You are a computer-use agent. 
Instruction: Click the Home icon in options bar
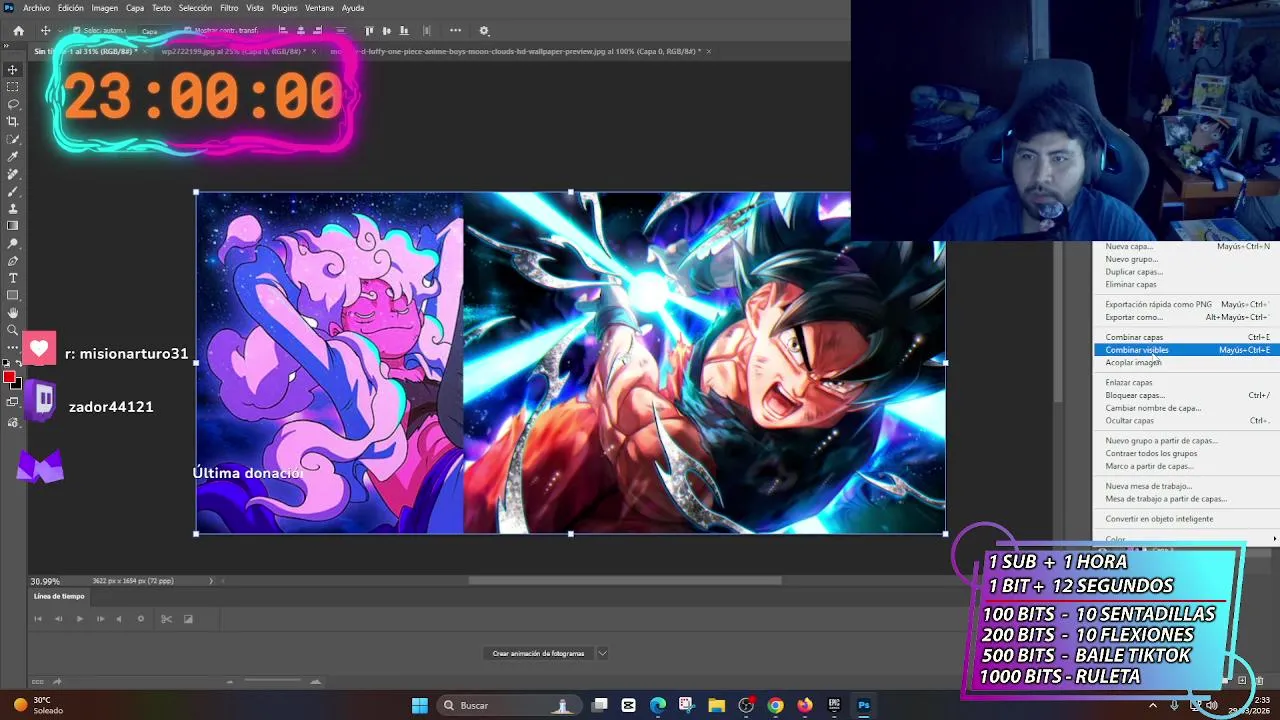pos(18,31)
